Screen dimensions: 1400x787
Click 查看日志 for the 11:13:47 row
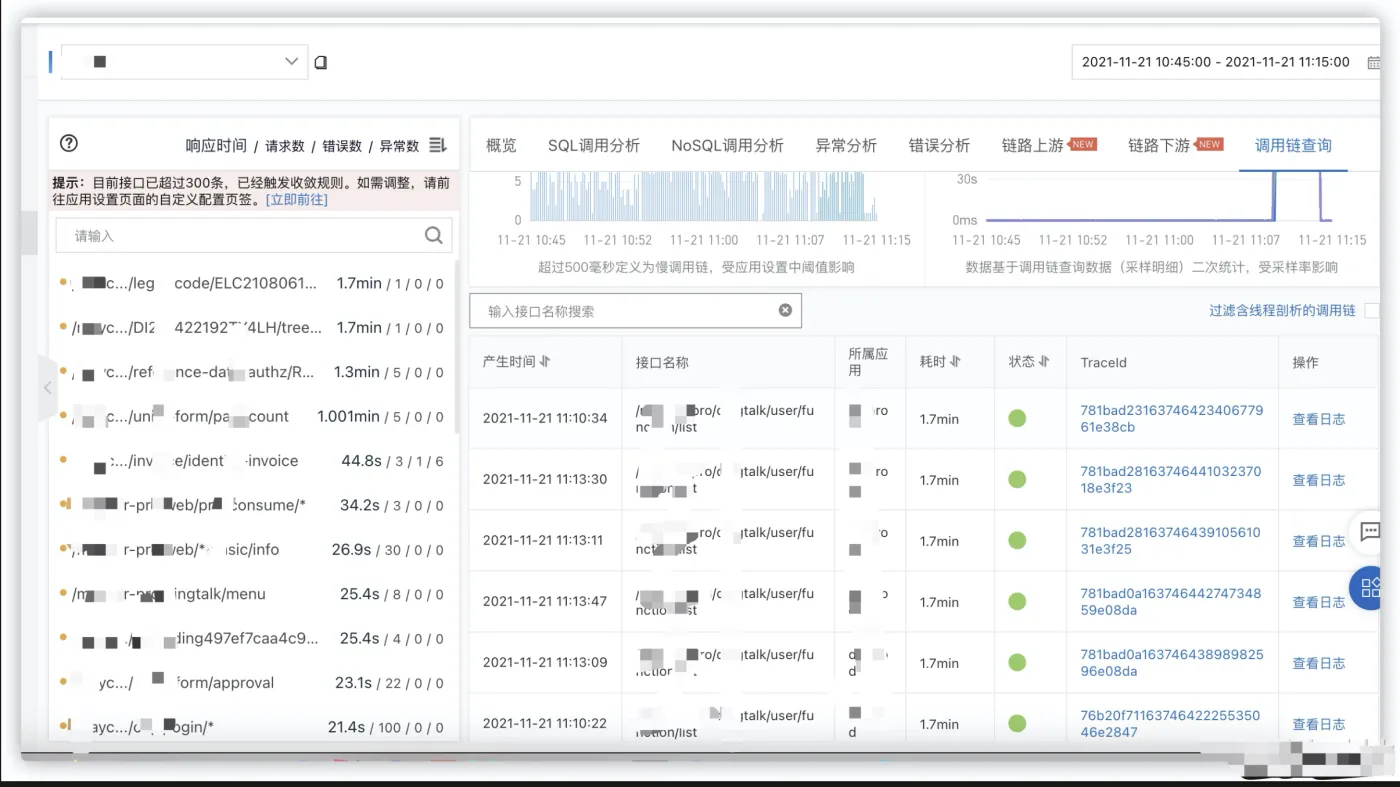1318,602
